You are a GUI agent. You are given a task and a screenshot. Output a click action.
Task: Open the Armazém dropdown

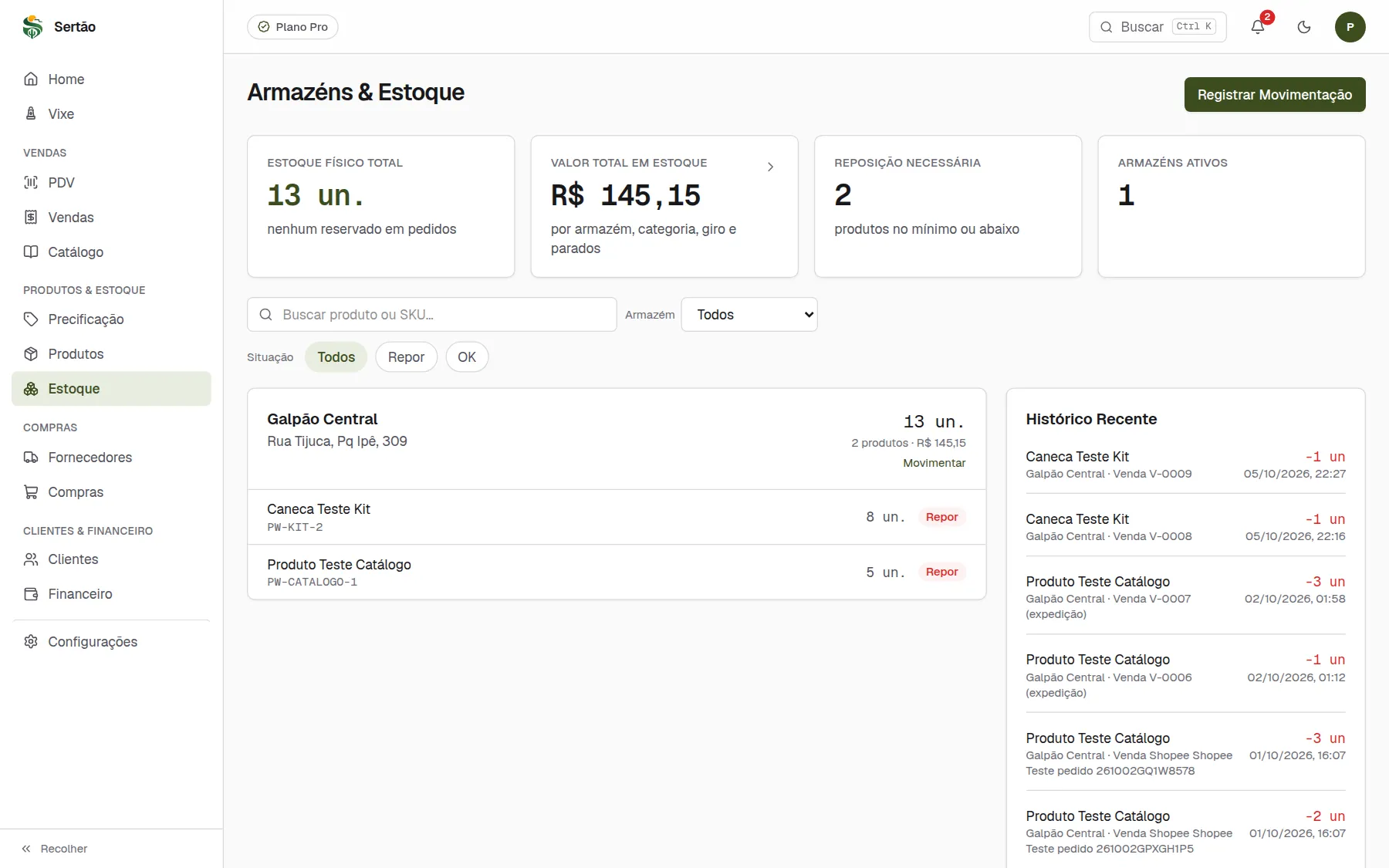pos(749,315)
